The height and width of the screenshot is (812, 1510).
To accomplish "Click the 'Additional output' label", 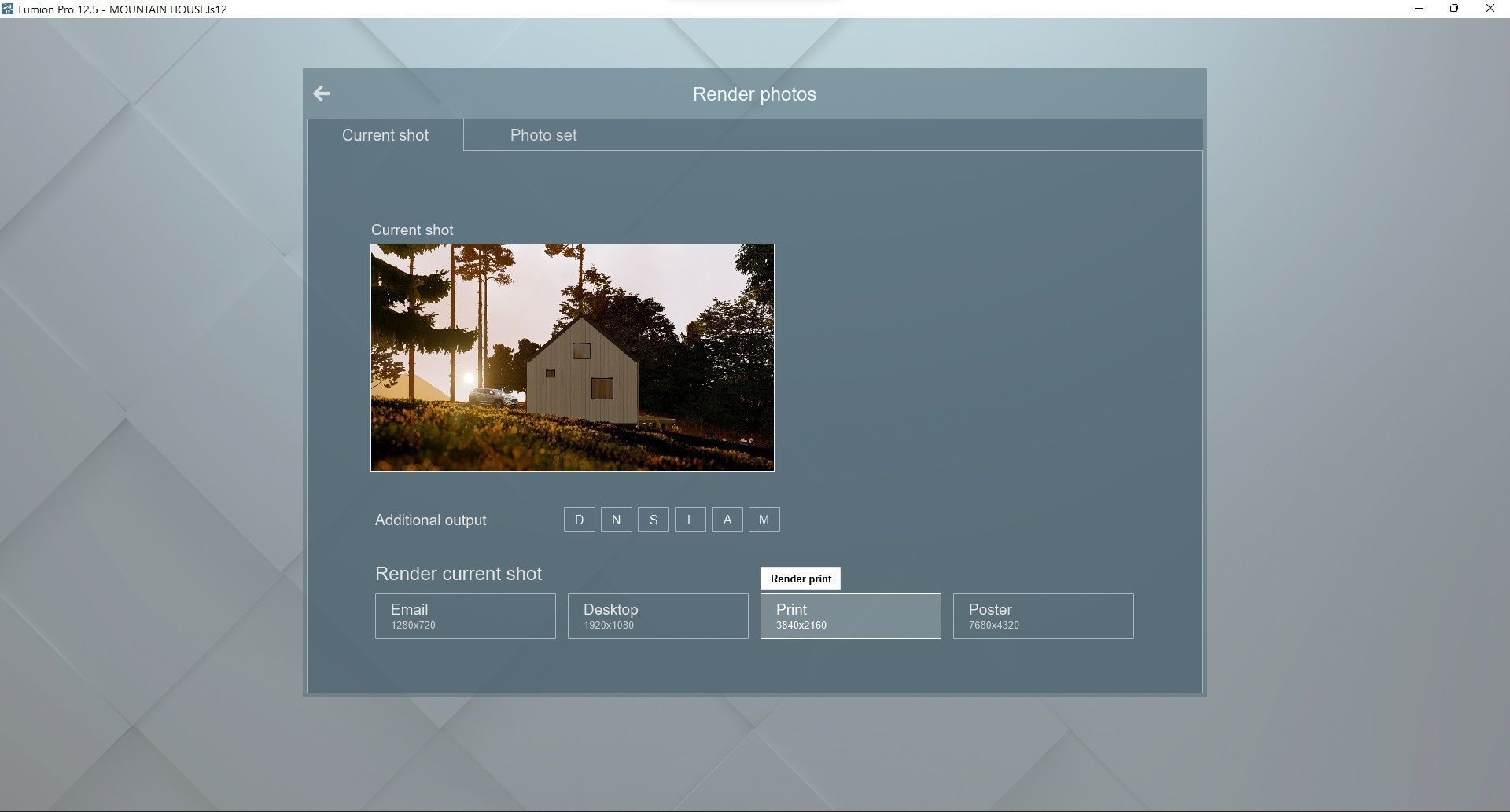I will click(430, 520).
